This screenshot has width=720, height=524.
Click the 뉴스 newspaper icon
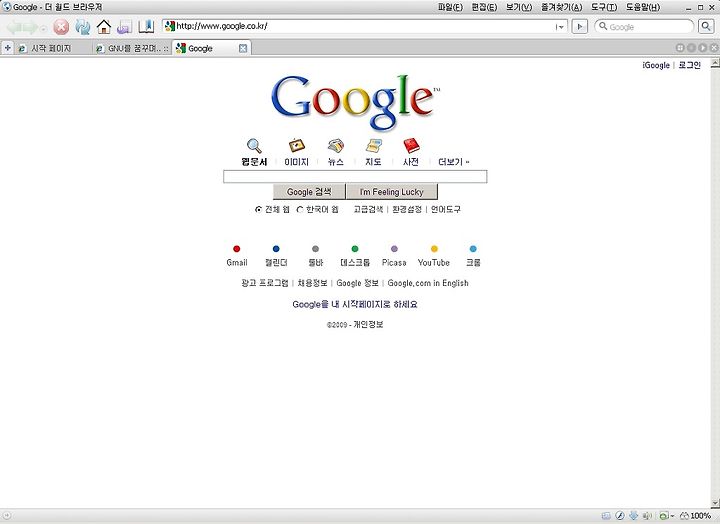coord(336,146)
